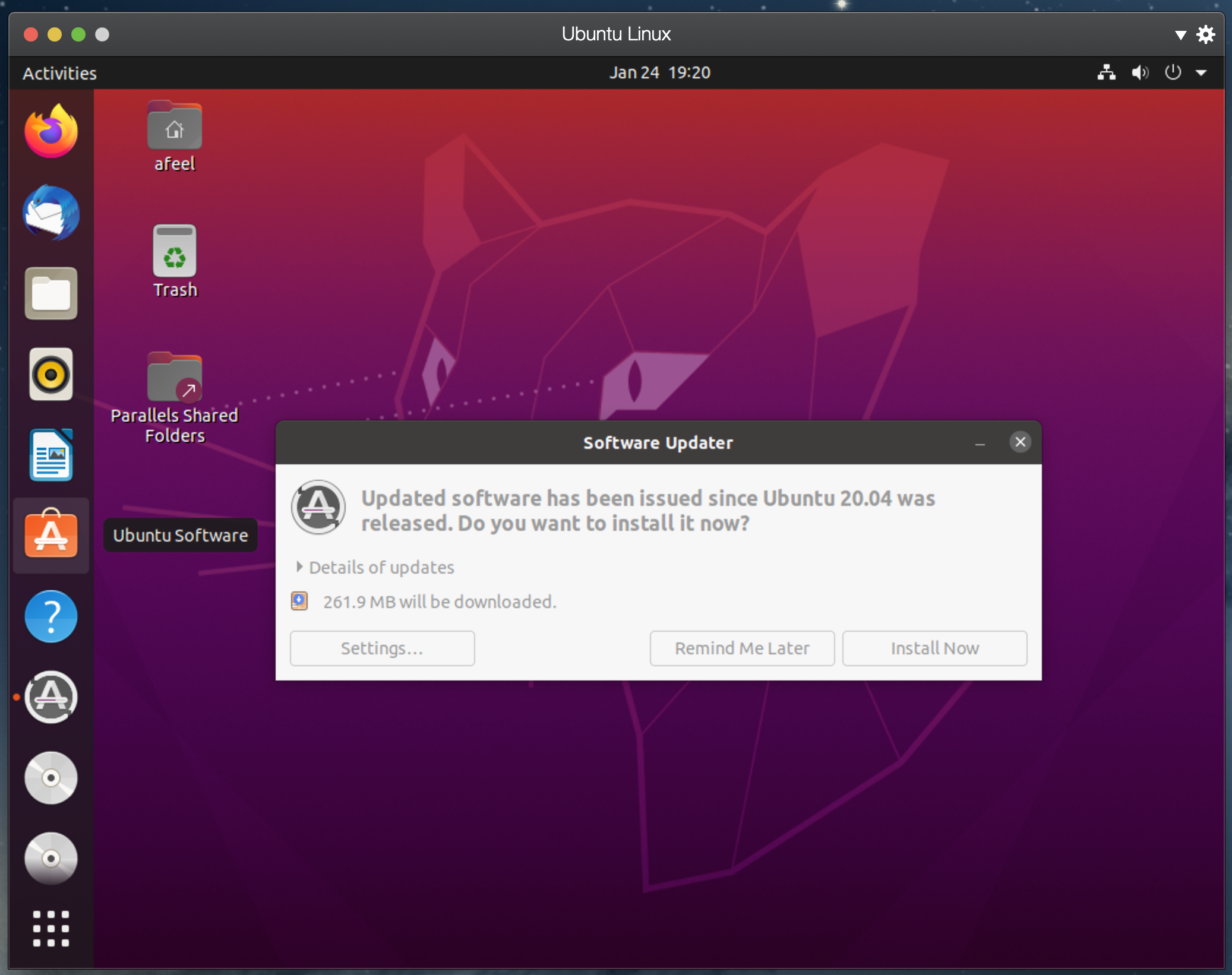Open the Activities overview
This screenshot has width=1232, height=975.
[59, 73]
